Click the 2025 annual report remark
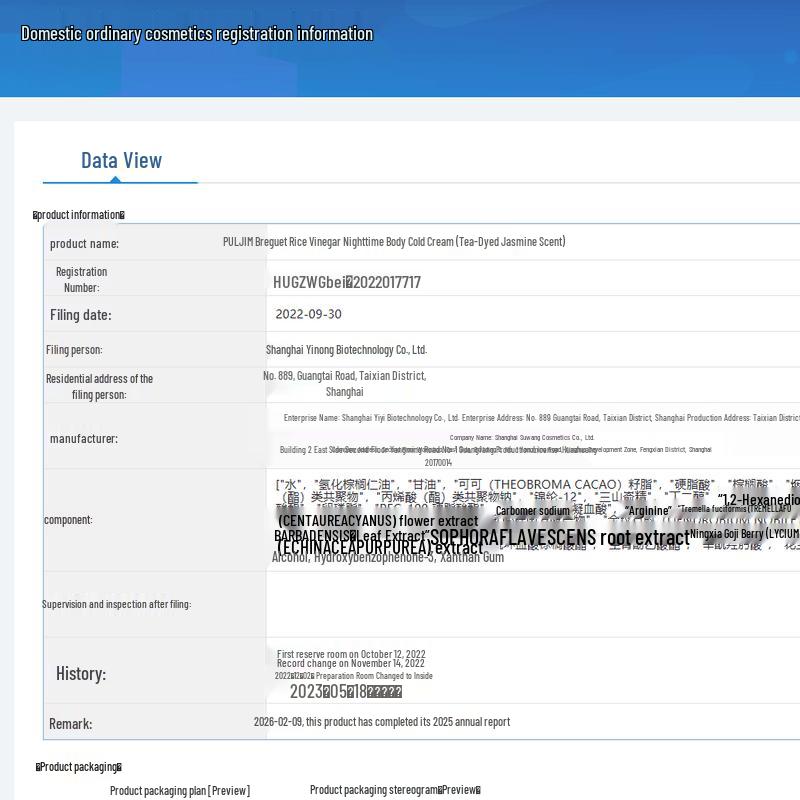Viewport: 800px width, 800px height. pyautogui.click(x=381, y=722)
